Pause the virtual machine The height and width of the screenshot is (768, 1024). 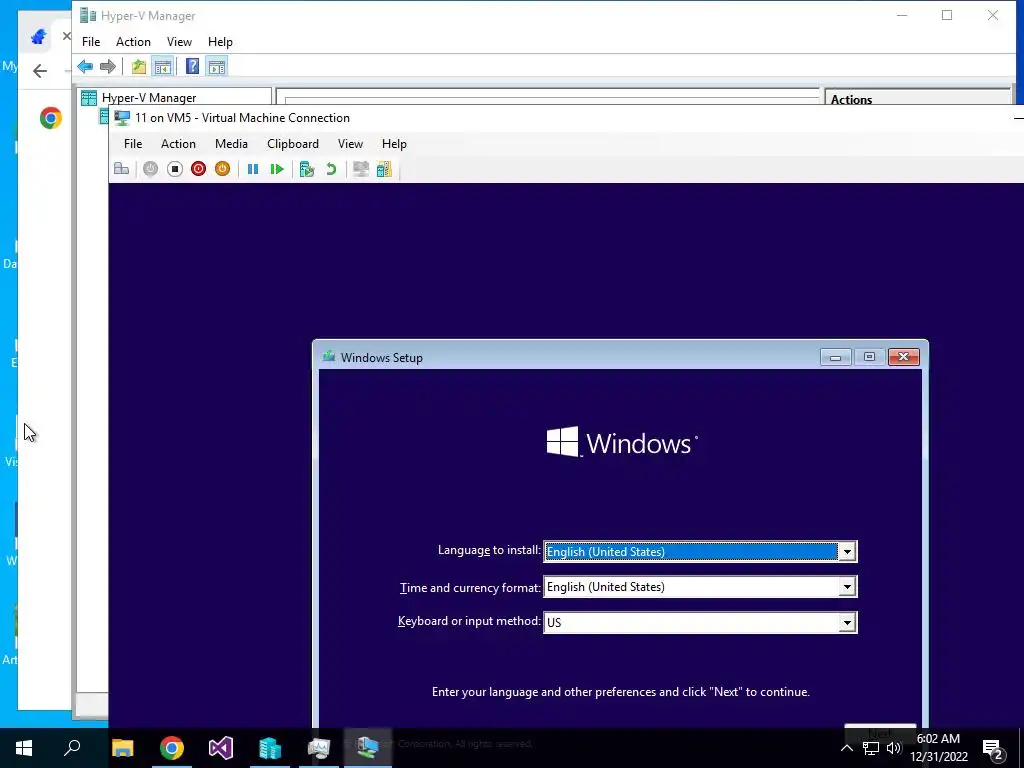tap(253, 169)
